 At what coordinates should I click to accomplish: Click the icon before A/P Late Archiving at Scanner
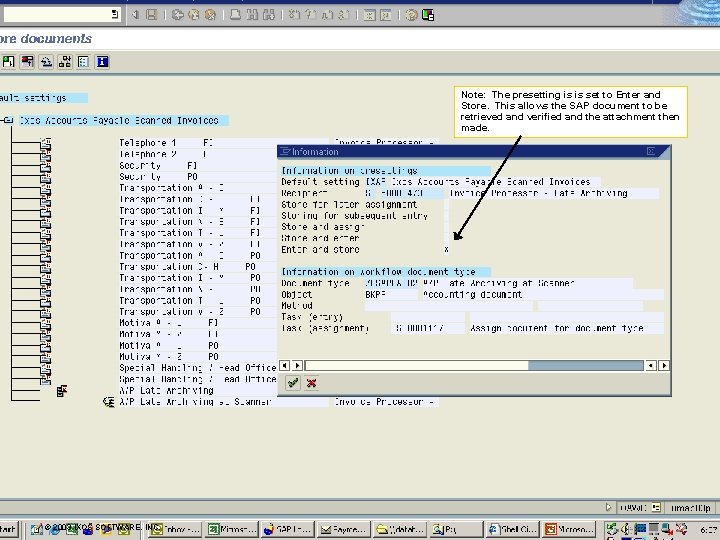pyautogui.click(x=109, y=402)
